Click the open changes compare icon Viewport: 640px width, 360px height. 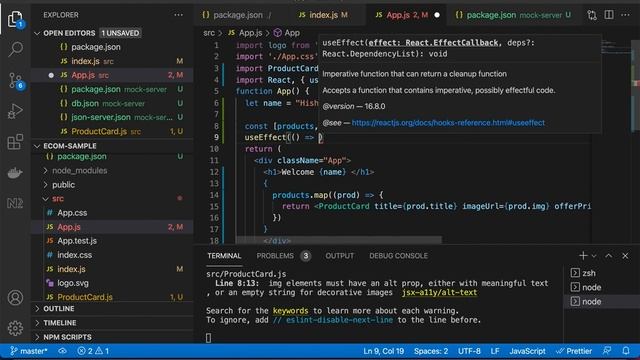(592, 15)
